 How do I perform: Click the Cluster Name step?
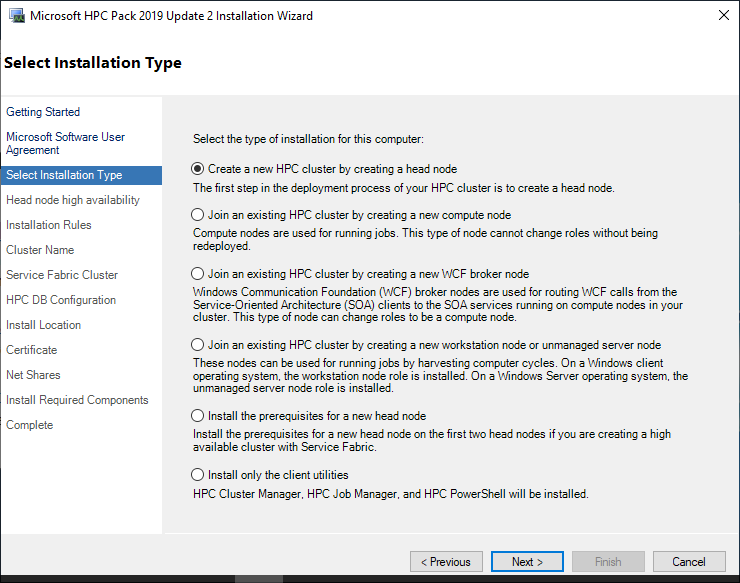pos(40,250)
